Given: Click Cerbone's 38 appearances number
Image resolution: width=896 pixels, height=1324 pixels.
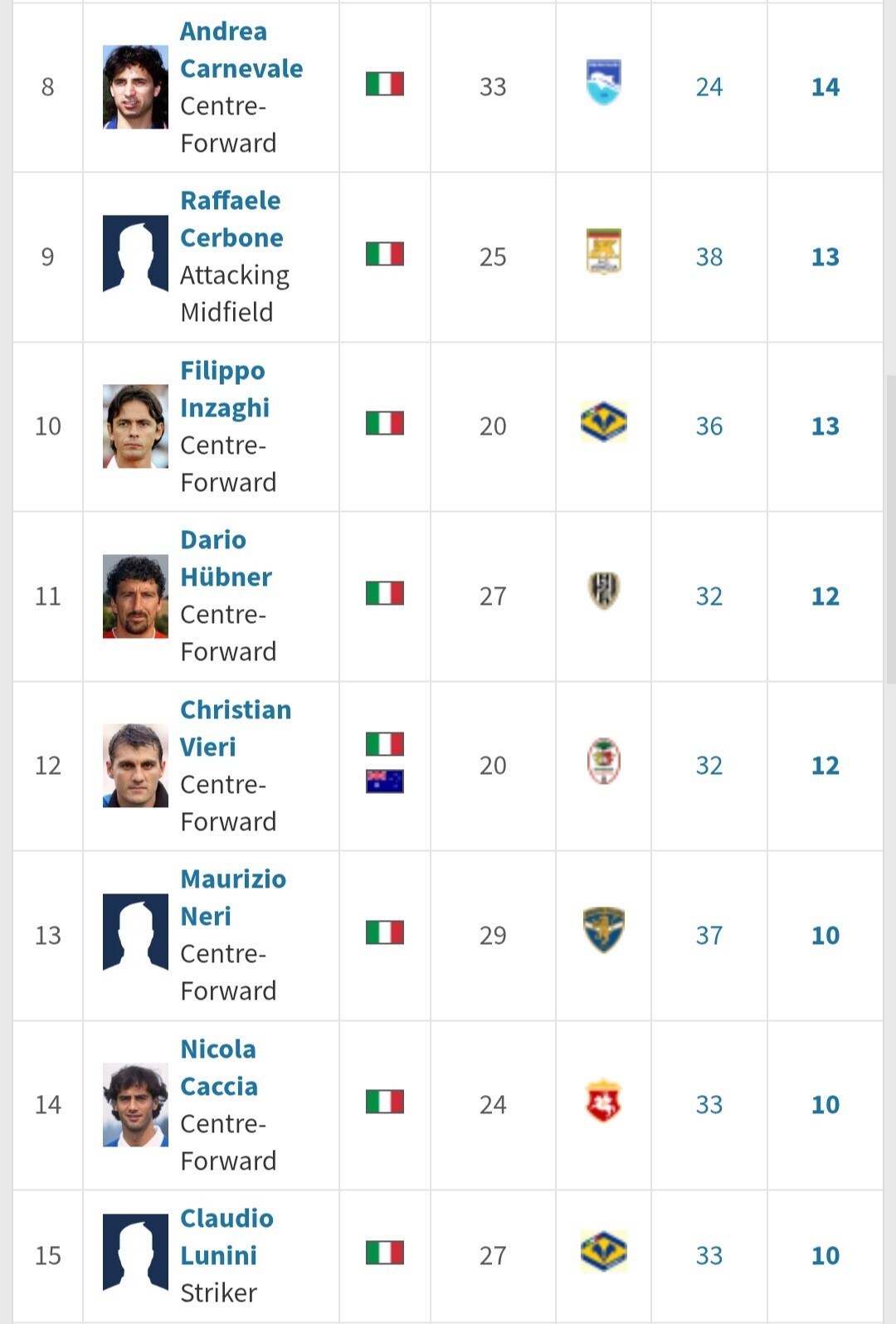Looking at the screenshot, I should [x=709, y=257].
